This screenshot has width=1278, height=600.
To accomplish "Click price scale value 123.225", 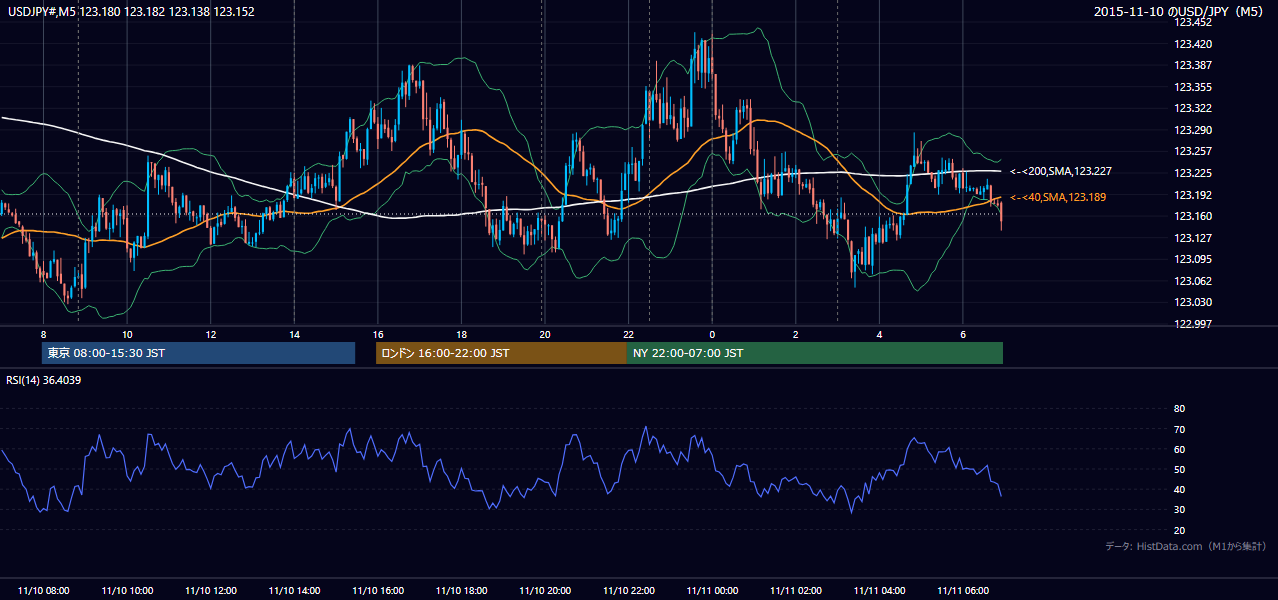I will (1192, 173).
